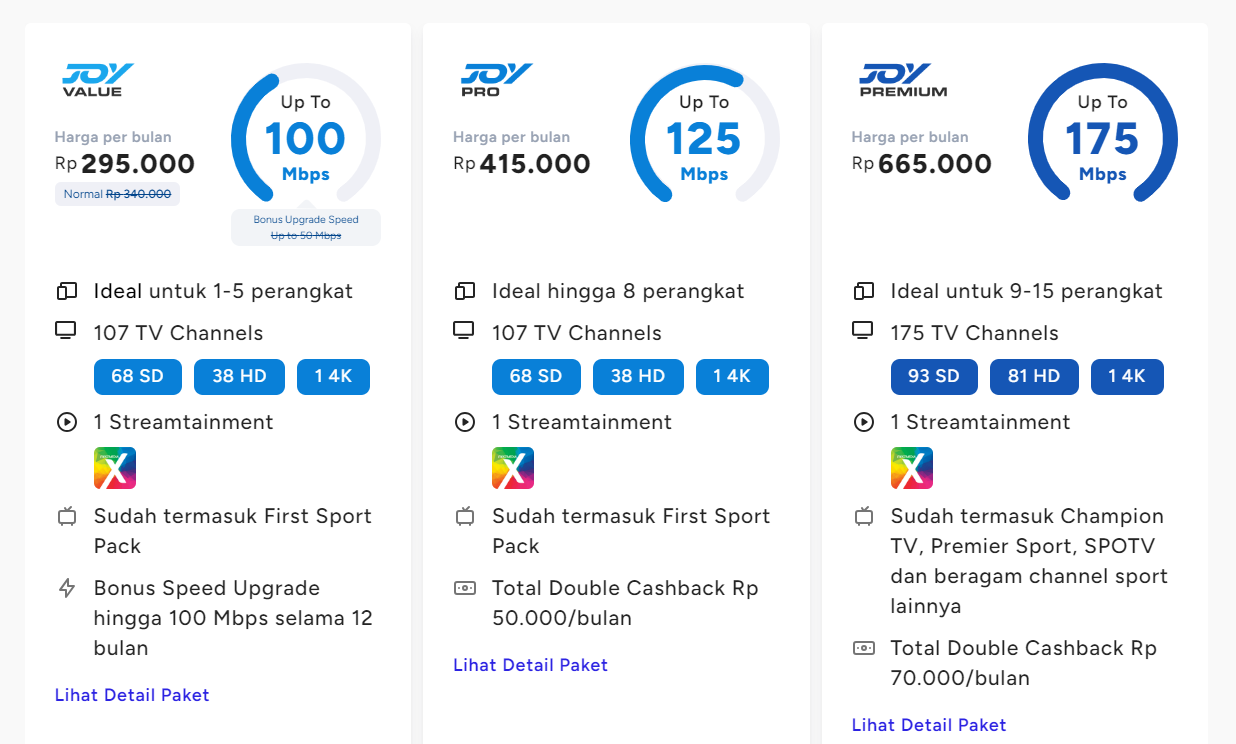The image size is (1236, 744).
Task: Click the bell icon beside First Sport Pack
Action: (x=66, y=516)
